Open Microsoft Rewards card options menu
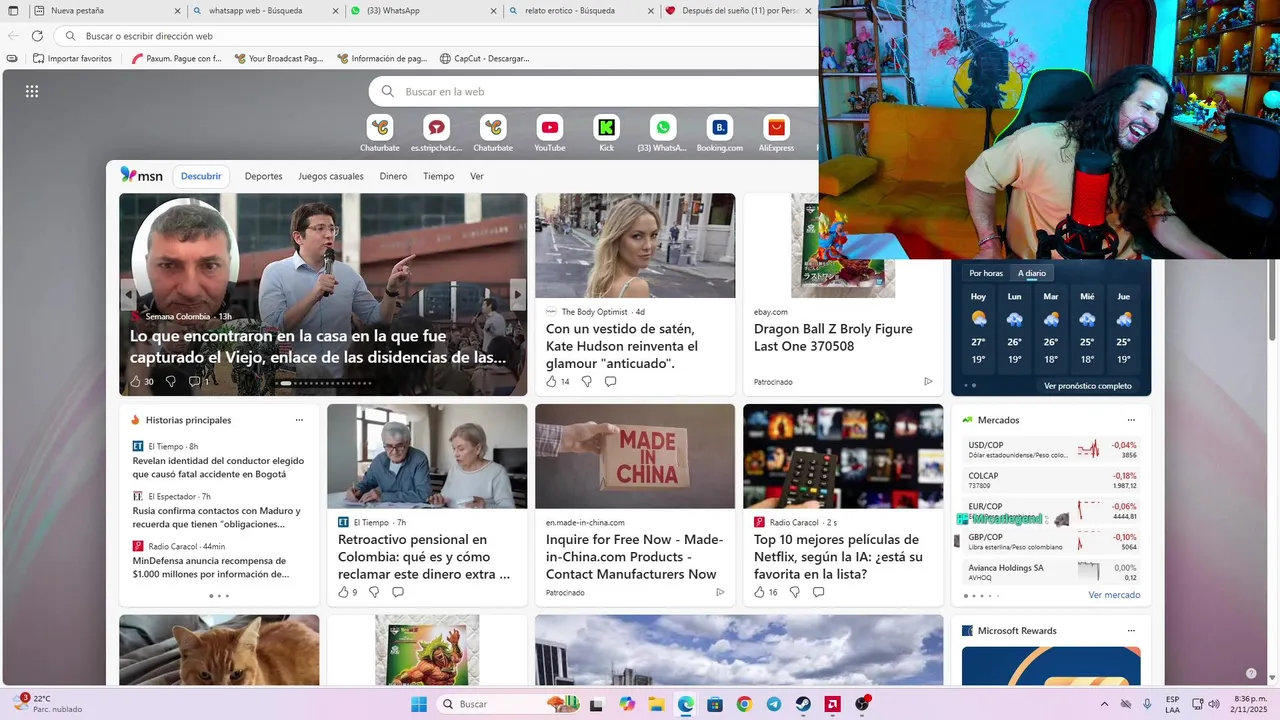The image size is (1280, 720). pos(1131,631)
